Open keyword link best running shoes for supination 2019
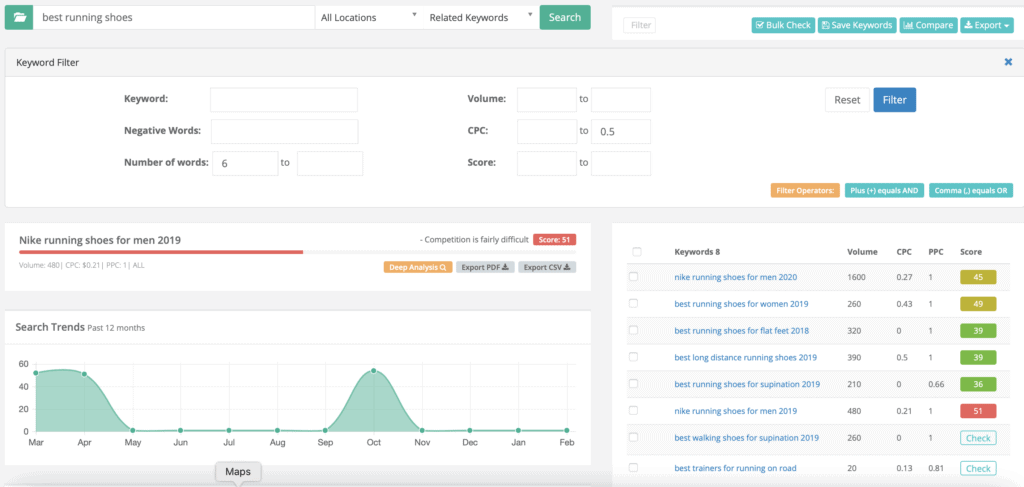 (746, 384)
